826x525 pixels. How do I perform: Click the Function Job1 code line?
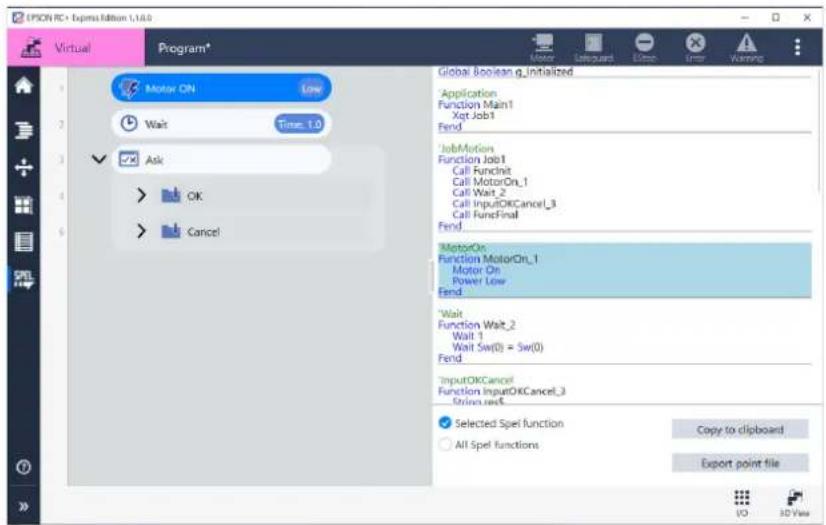coord(472,159)
